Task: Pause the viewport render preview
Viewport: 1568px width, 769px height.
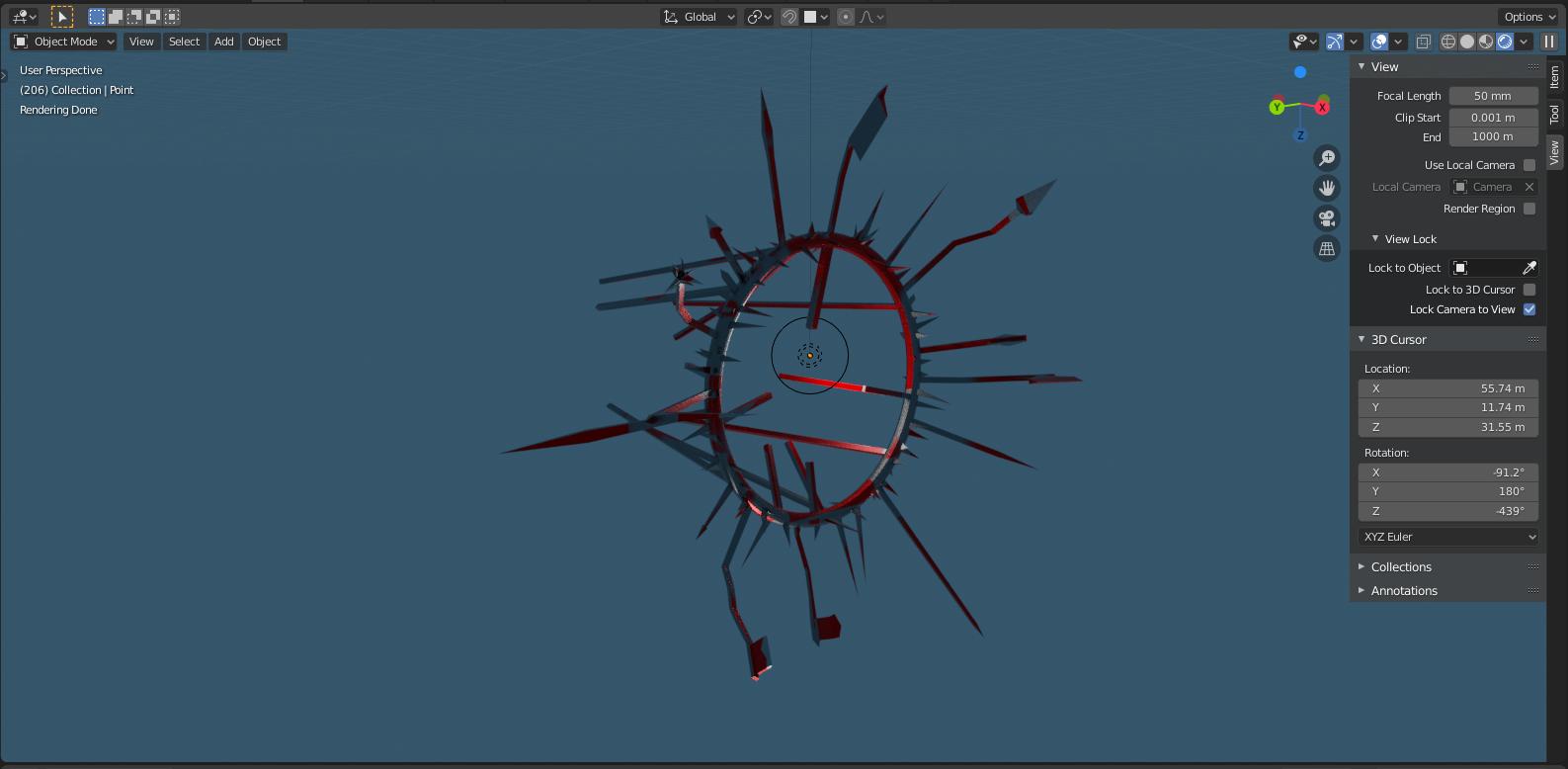Action: click(x=1549, y=42)
